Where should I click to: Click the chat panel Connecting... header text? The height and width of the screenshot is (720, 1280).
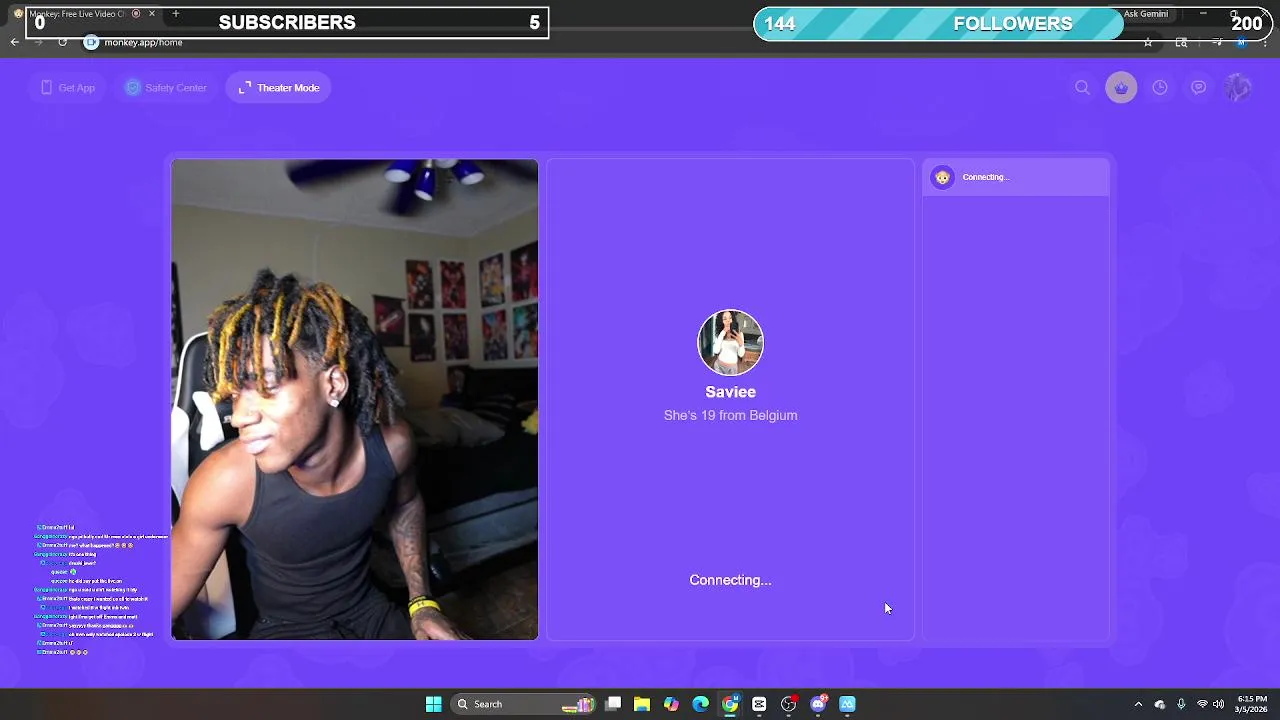986,177
